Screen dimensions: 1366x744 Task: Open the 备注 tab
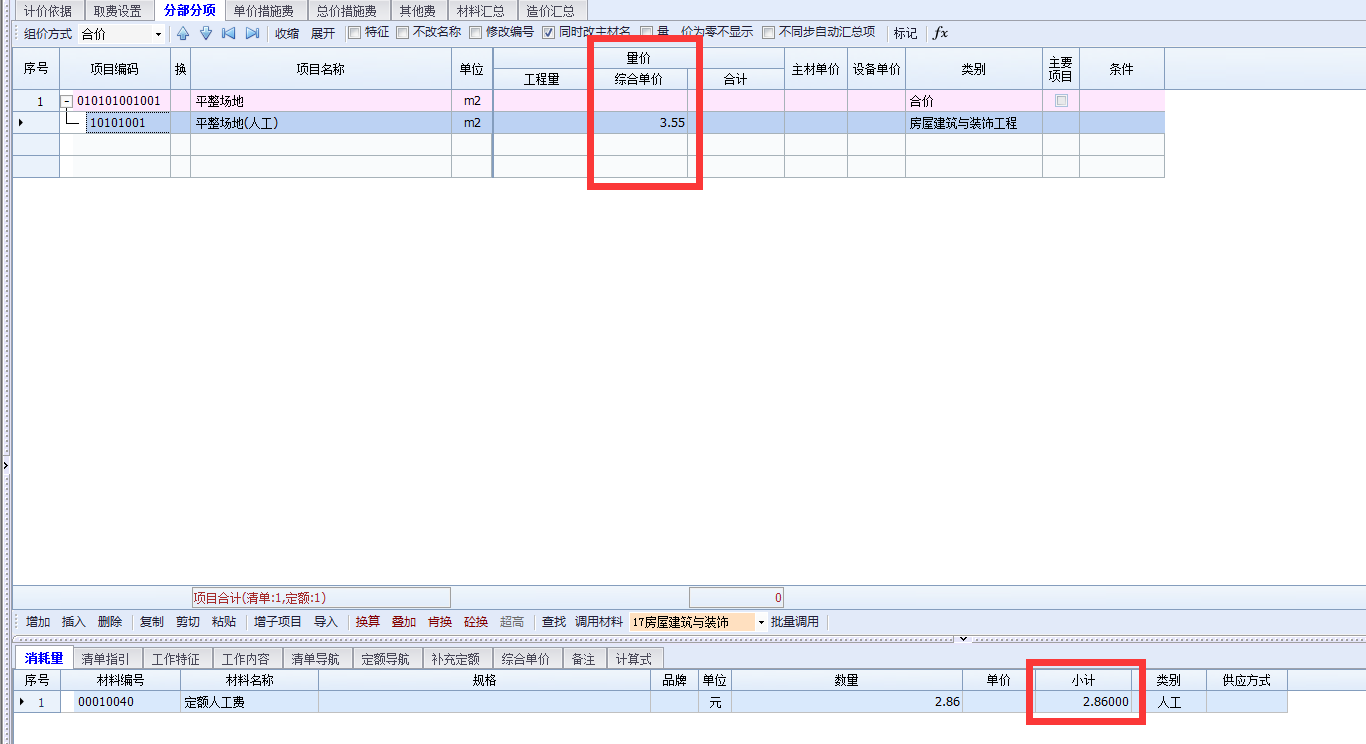[x=584, y=659]
